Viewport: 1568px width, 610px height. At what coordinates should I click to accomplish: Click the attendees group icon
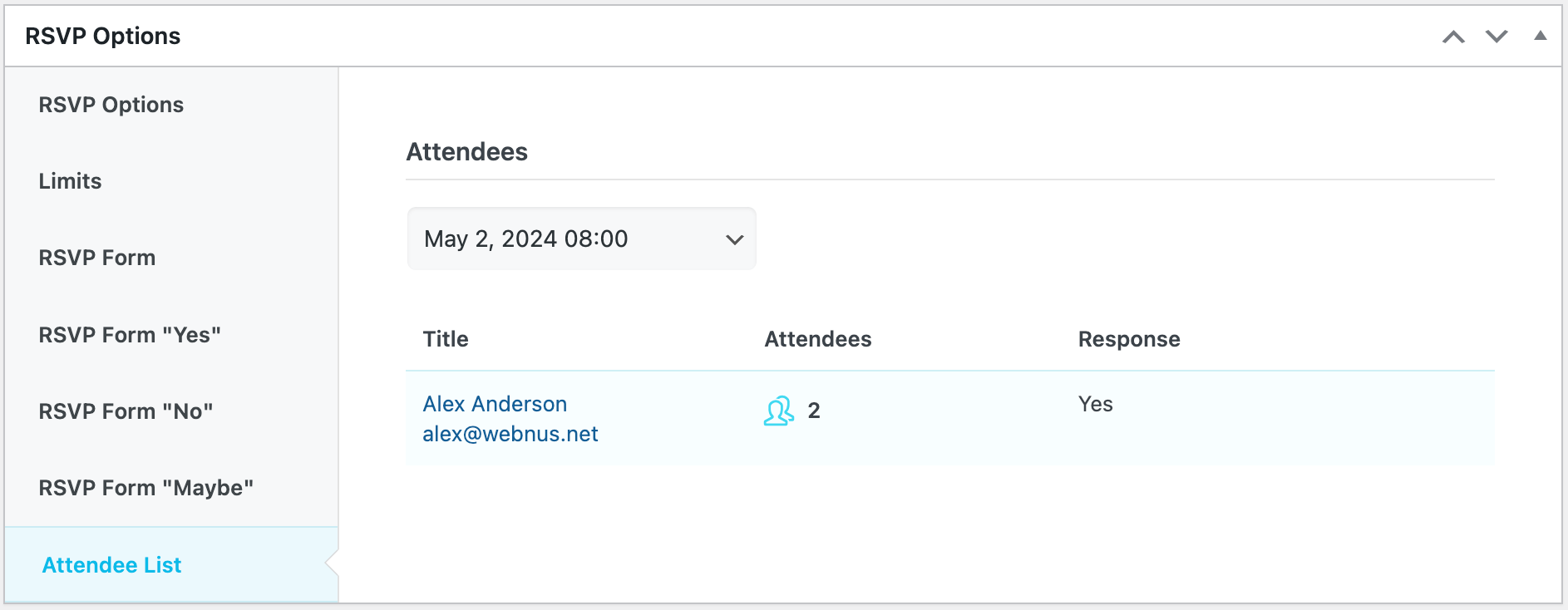(x=779, y=411)
